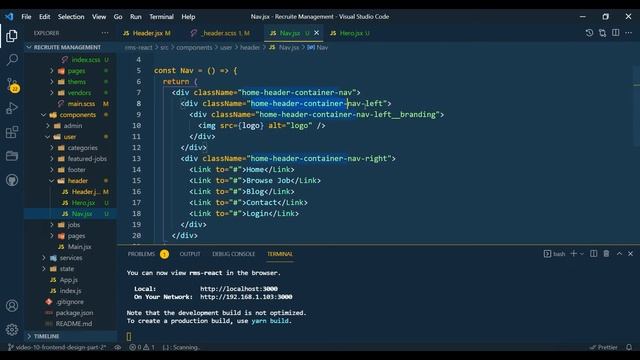Open the File menu
This screenshot has width=640, height=360.
pos(26,17)
